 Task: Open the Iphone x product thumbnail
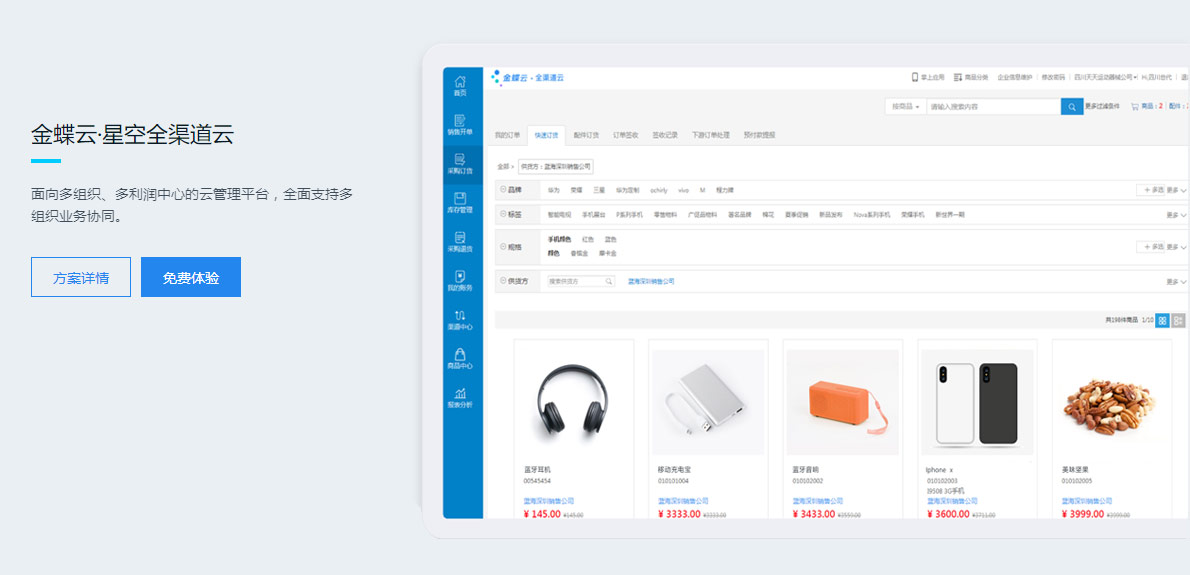(977, 402)
